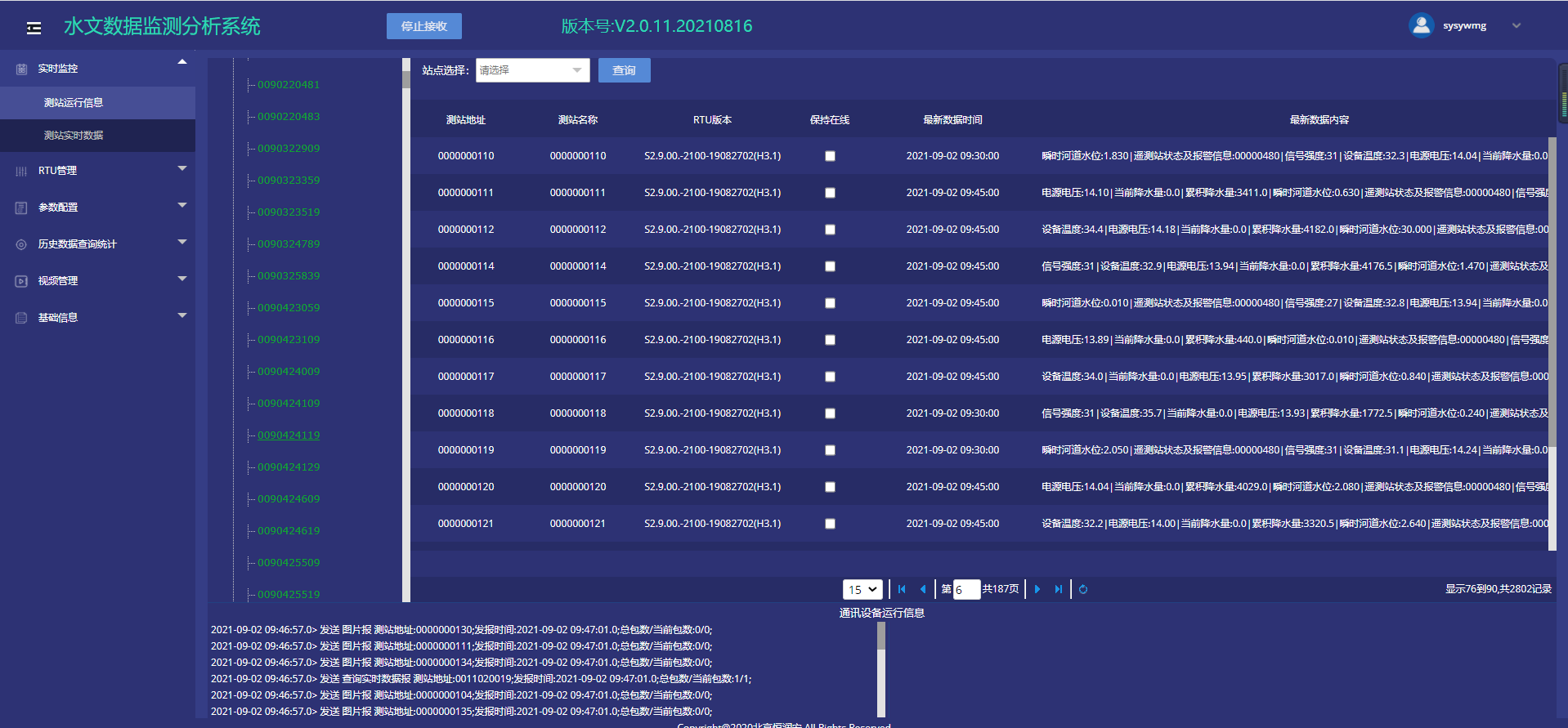The image size is (1568, 728).
Task: Toggle 保持在线 checkbox for 0000000119
Action: 830,450
